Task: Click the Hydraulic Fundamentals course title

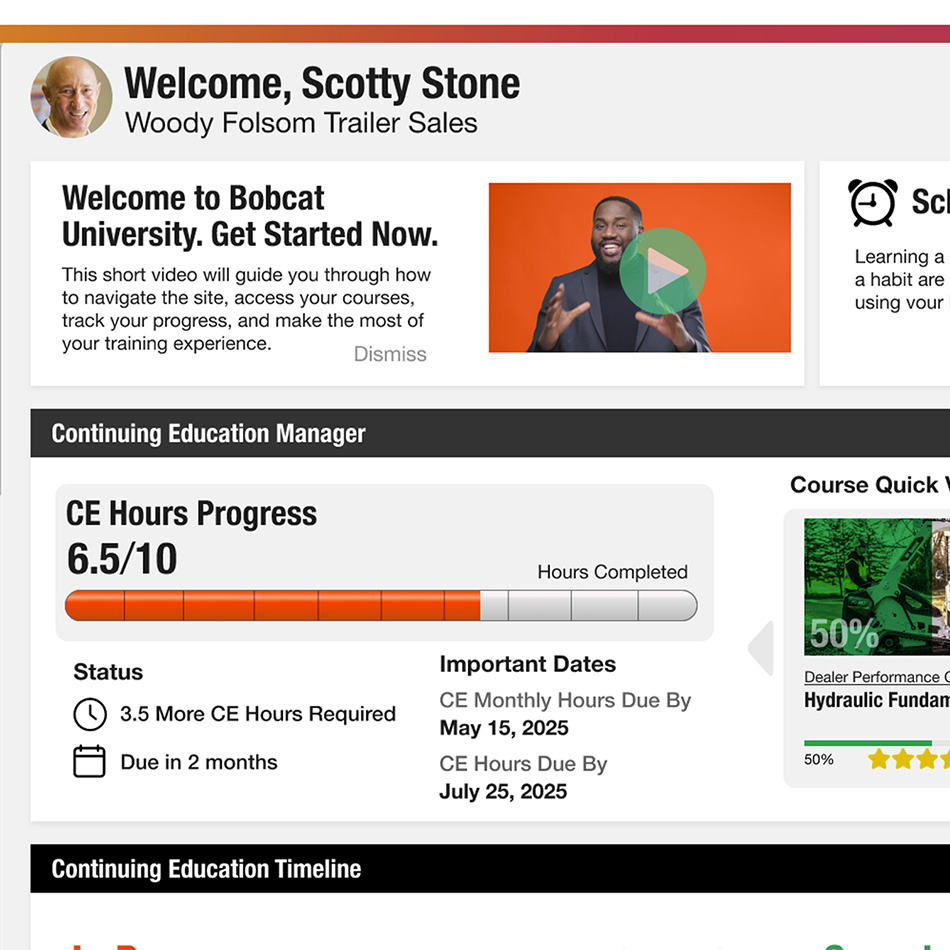Action: tap(876, 700)
